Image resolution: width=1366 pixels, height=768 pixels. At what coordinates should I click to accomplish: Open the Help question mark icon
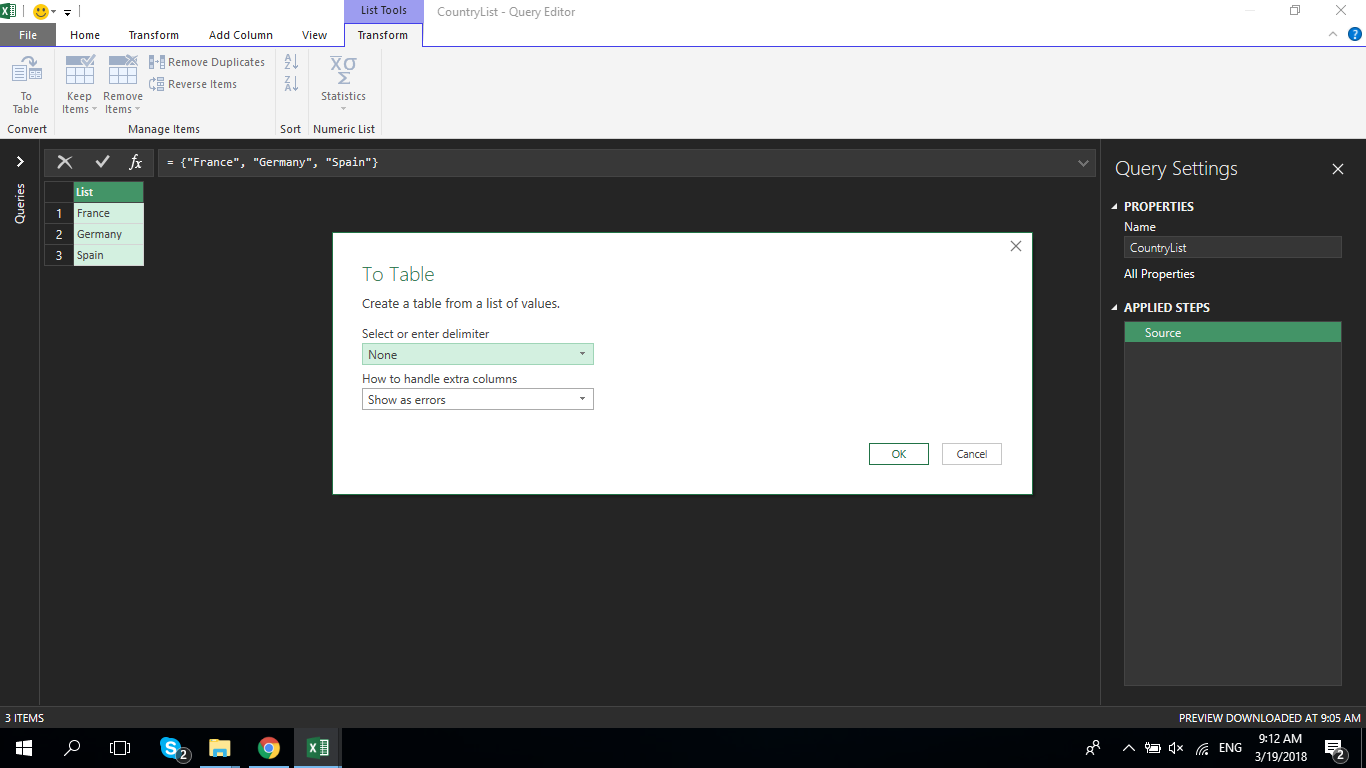tap(1354, 34)
